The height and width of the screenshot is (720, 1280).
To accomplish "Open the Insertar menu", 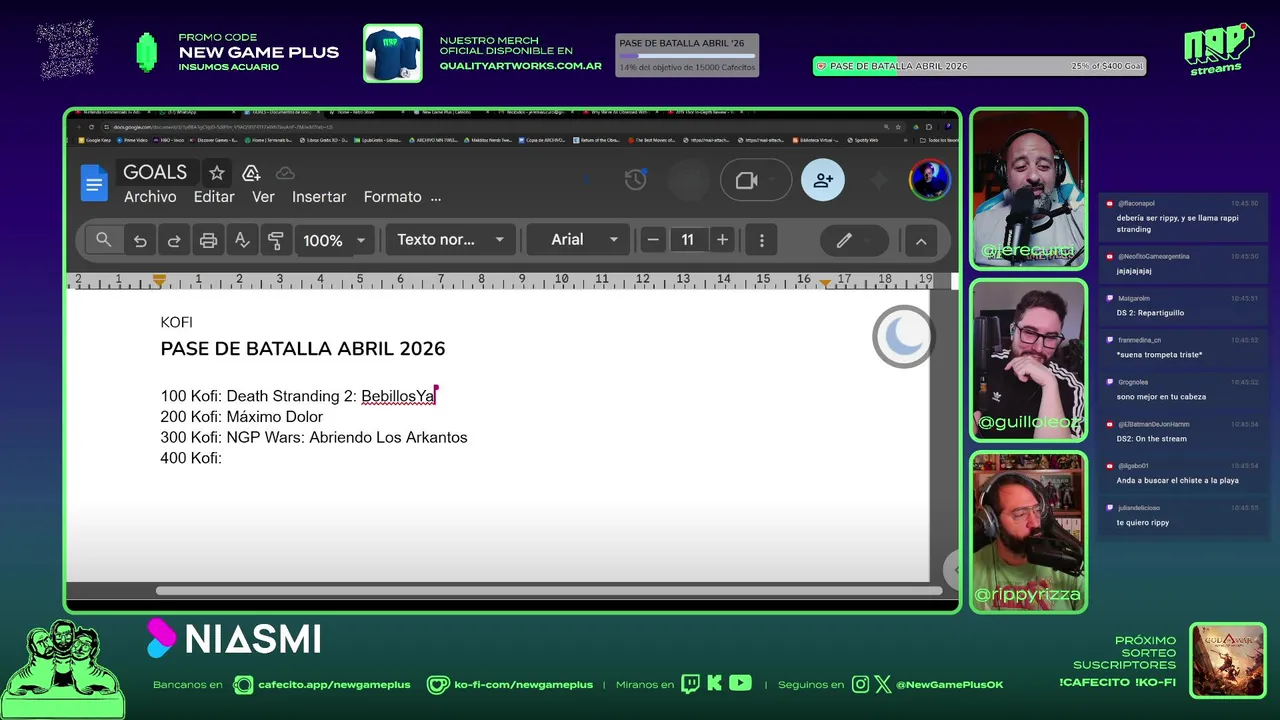I will click(x=319, y=197).
